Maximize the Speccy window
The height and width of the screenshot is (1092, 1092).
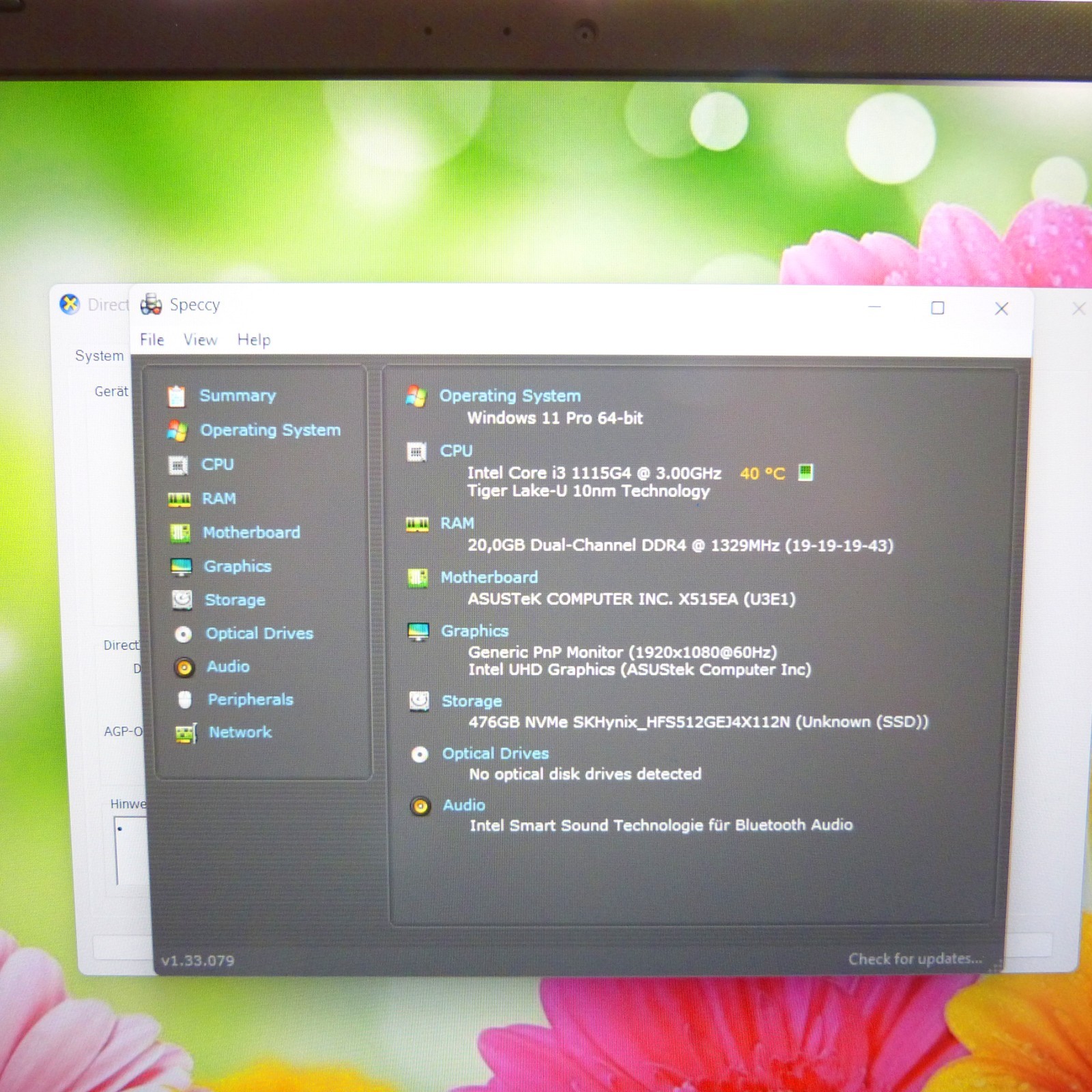(x=938, y=308)
